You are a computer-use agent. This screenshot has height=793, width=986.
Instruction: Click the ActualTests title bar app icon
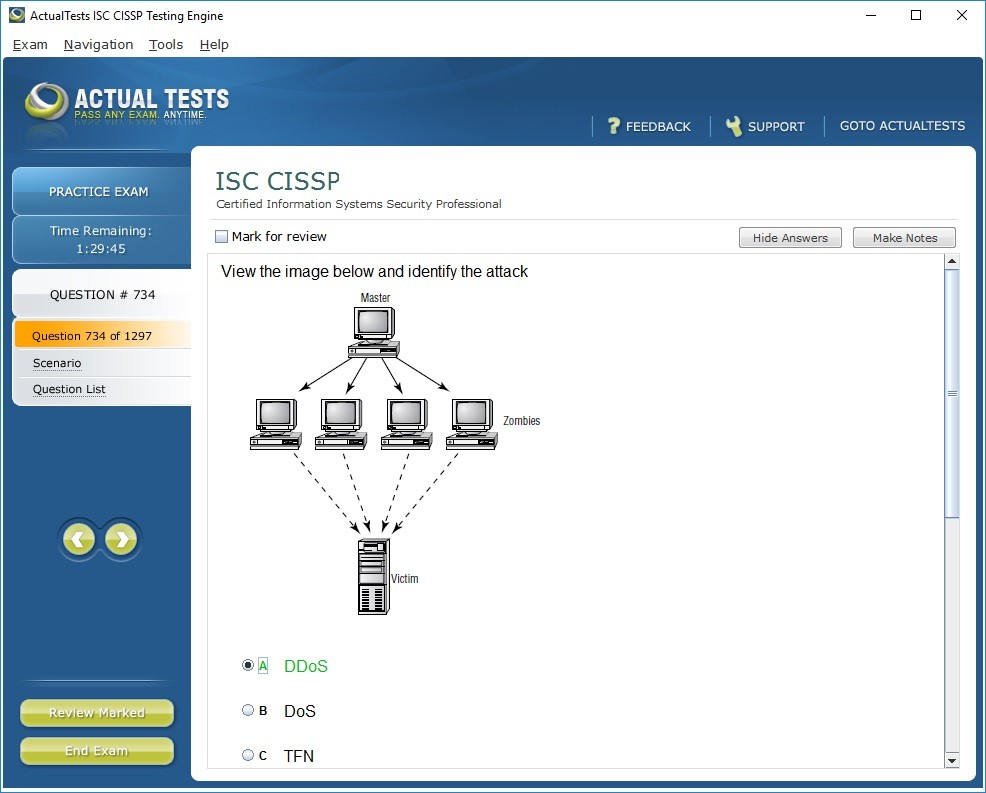16,15
